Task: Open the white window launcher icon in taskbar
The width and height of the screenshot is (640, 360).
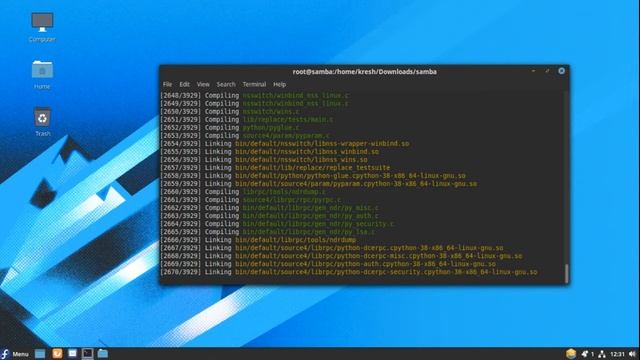Action: (x=72, y=353)
